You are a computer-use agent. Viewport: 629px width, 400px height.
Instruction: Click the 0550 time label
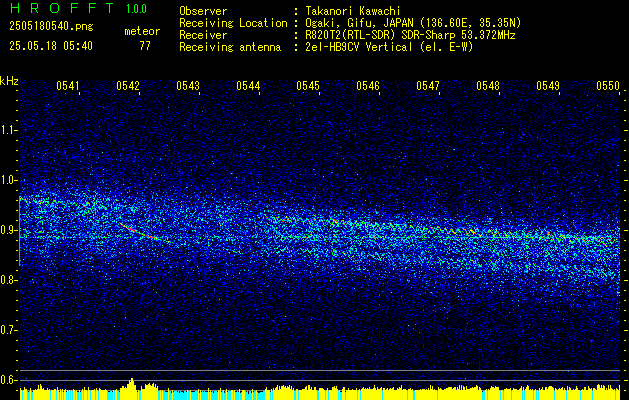click(x=608, y=85)
